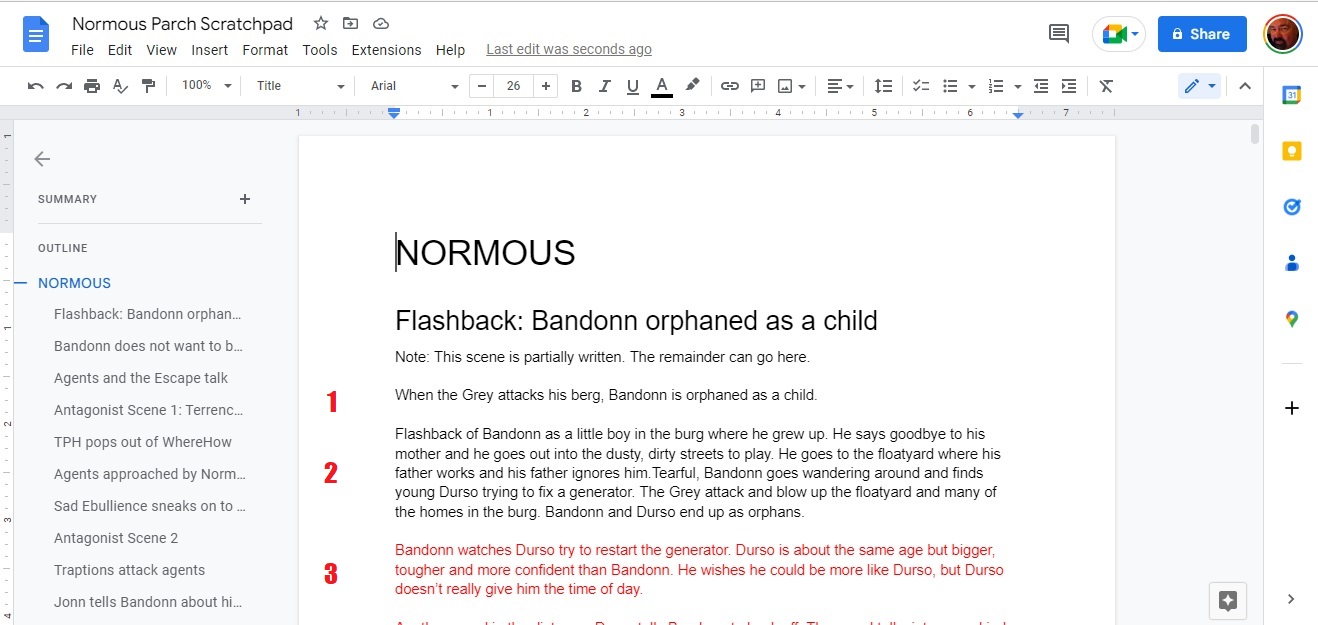Open 'Last edit was seconds ago' link
This screenshot has height=625, width=1318.
(568, 50)
